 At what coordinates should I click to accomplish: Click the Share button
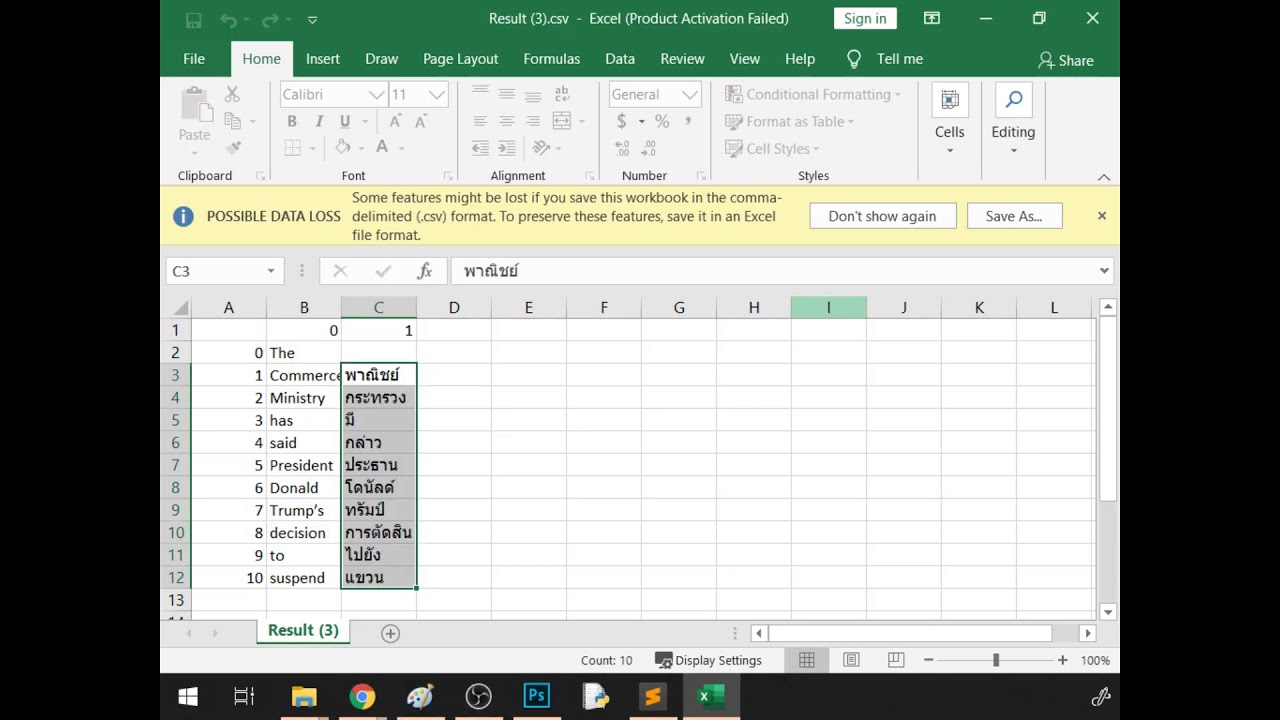[1065, 60]
